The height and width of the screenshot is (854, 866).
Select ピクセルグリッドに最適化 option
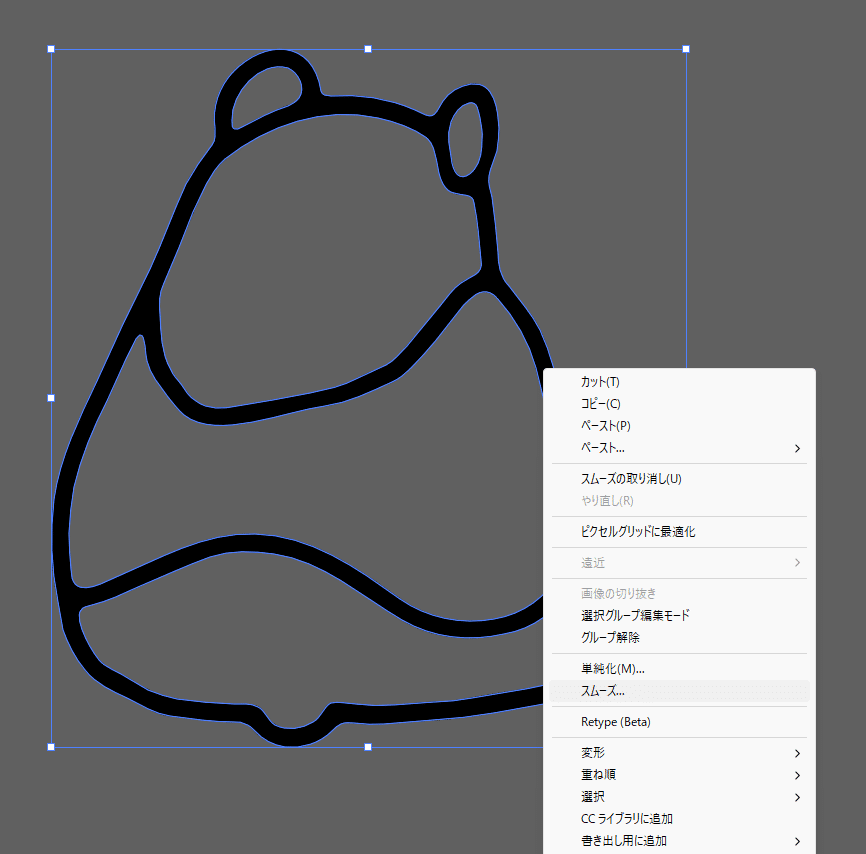tap(679, 532)
